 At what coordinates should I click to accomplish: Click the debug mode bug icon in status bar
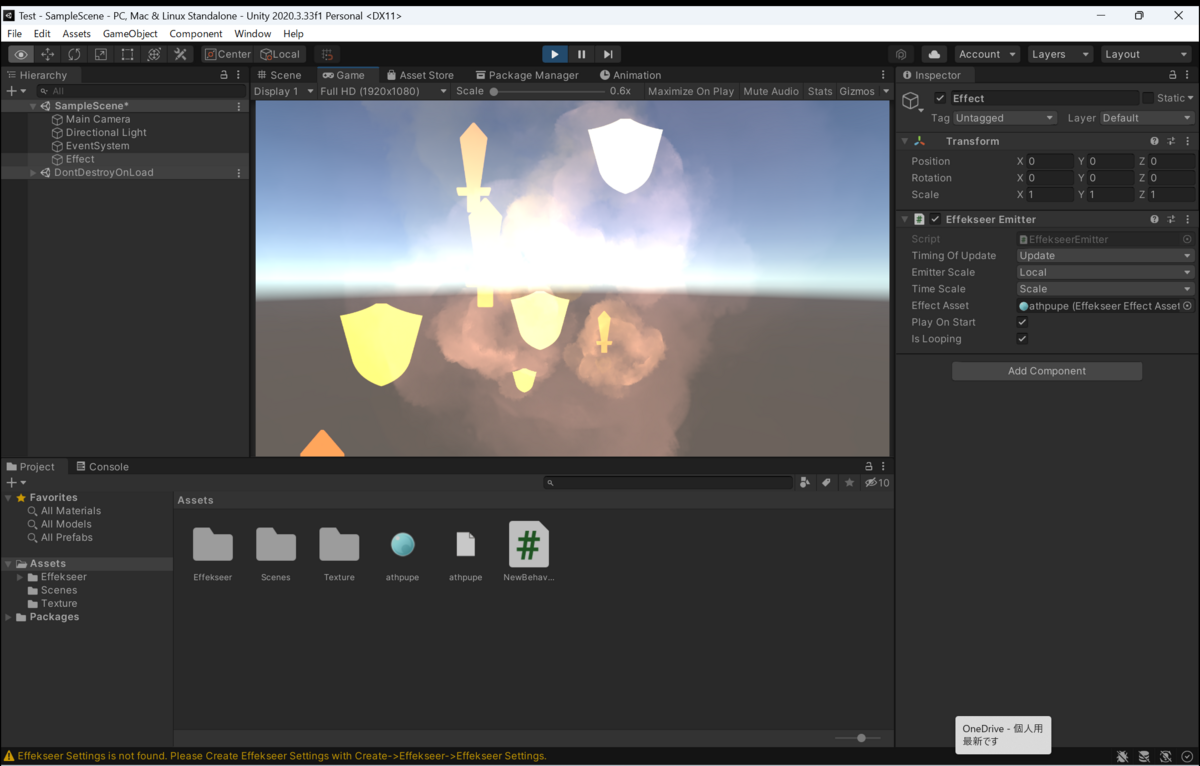point(1123,757)
